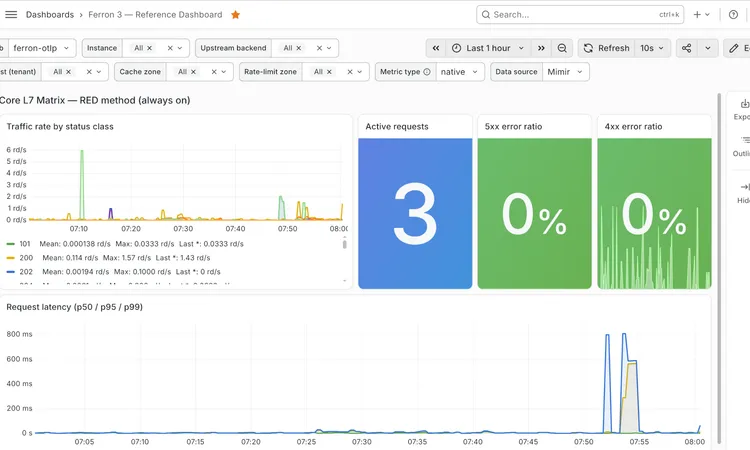750x450 pixels.
Task: Clear the Cache zone filter
Action: point(214,72)
